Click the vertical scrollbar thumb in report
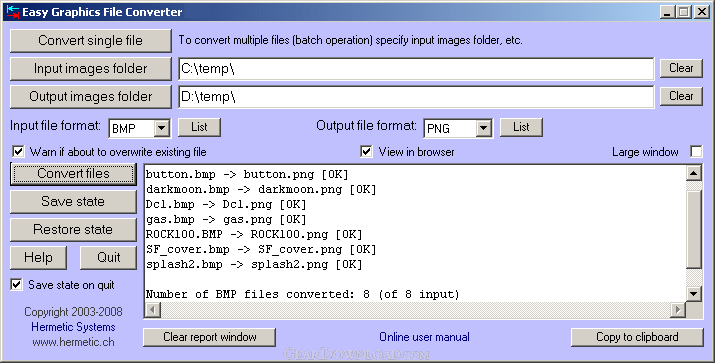The height and width of the screenshot is (363, 715). [x=694, y=230]
